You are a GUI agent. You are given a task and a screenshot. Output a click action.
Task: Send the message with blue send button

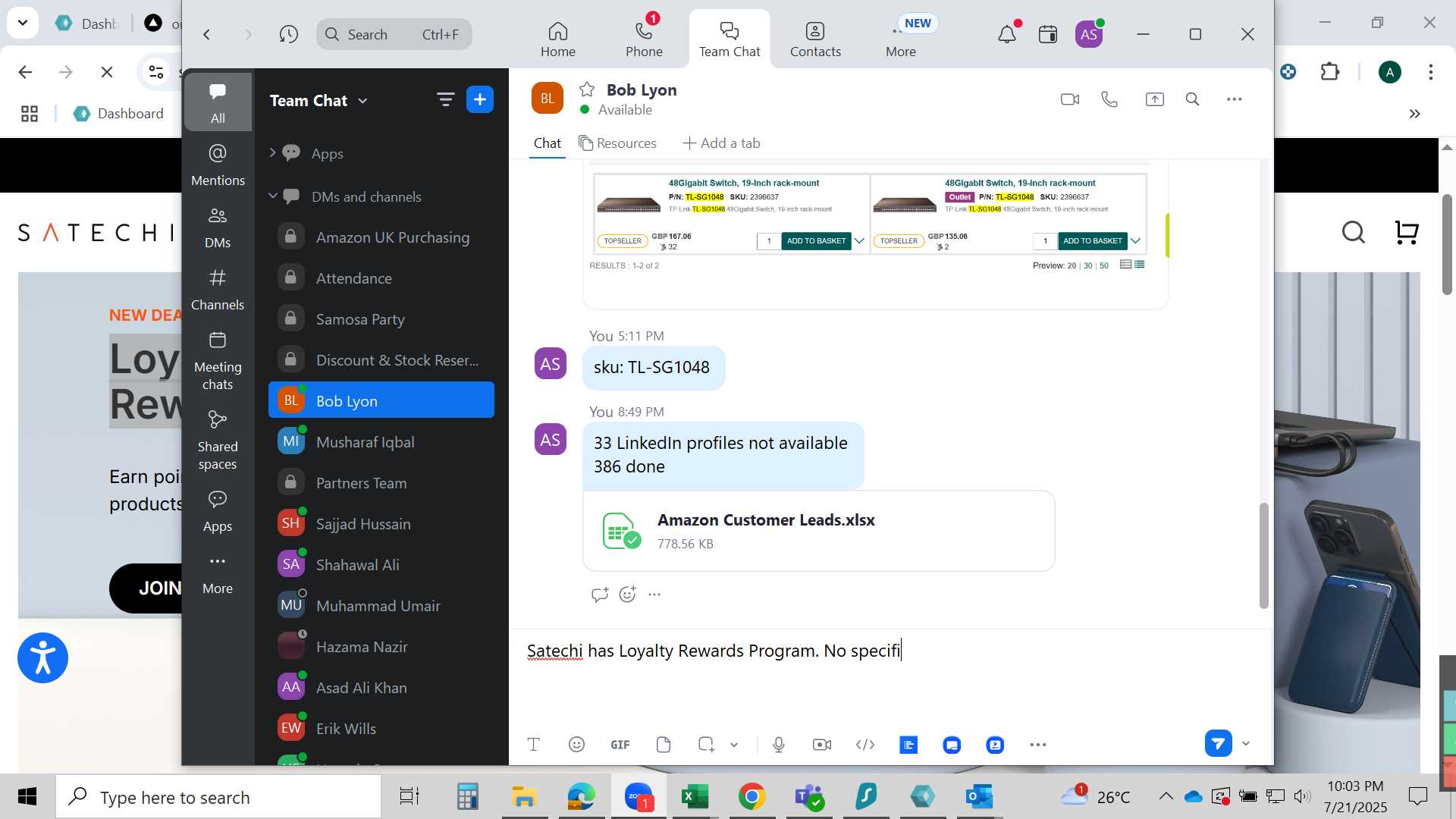click(1218, 743)
